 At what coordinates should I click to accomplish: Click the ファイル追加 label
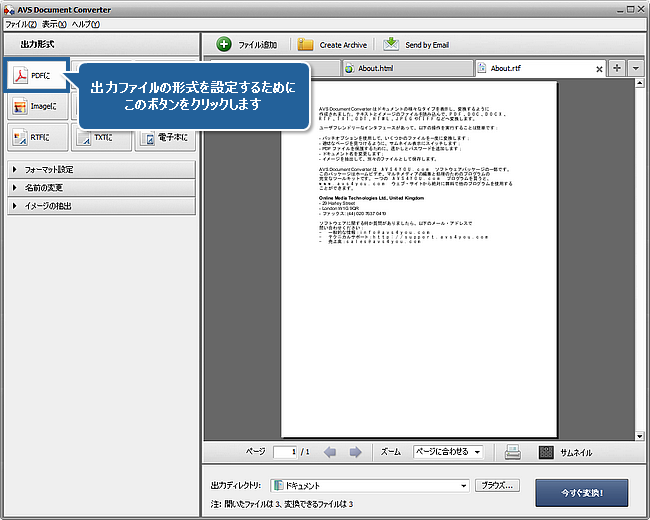257,45
